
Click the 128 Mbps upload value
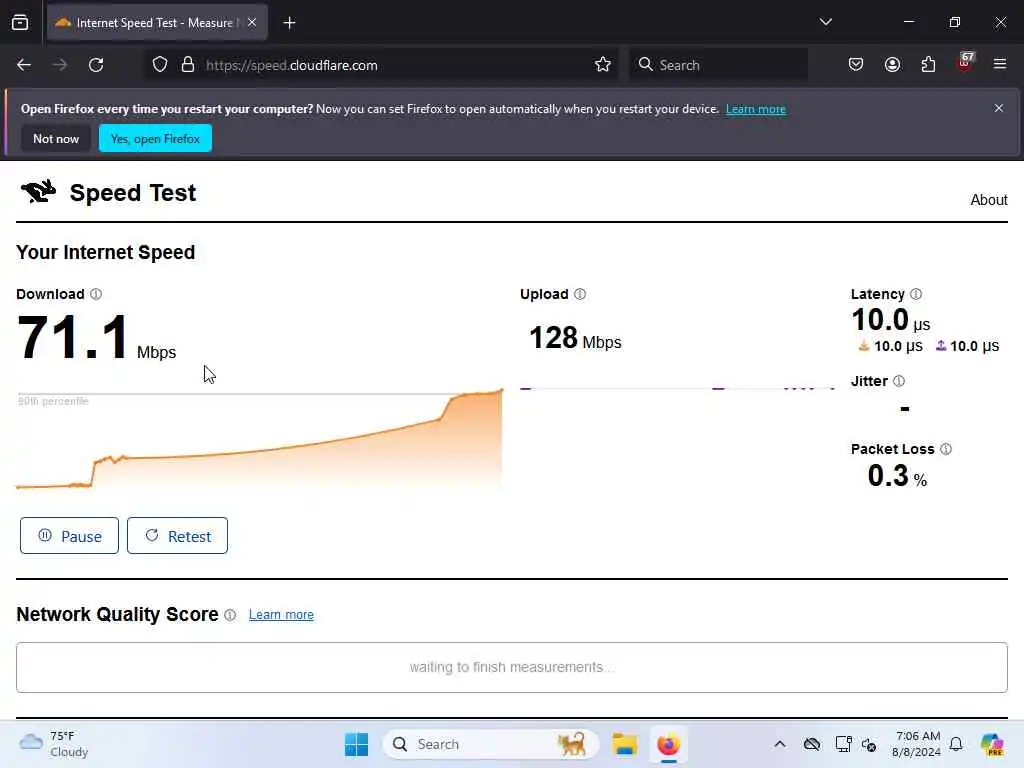575,338
